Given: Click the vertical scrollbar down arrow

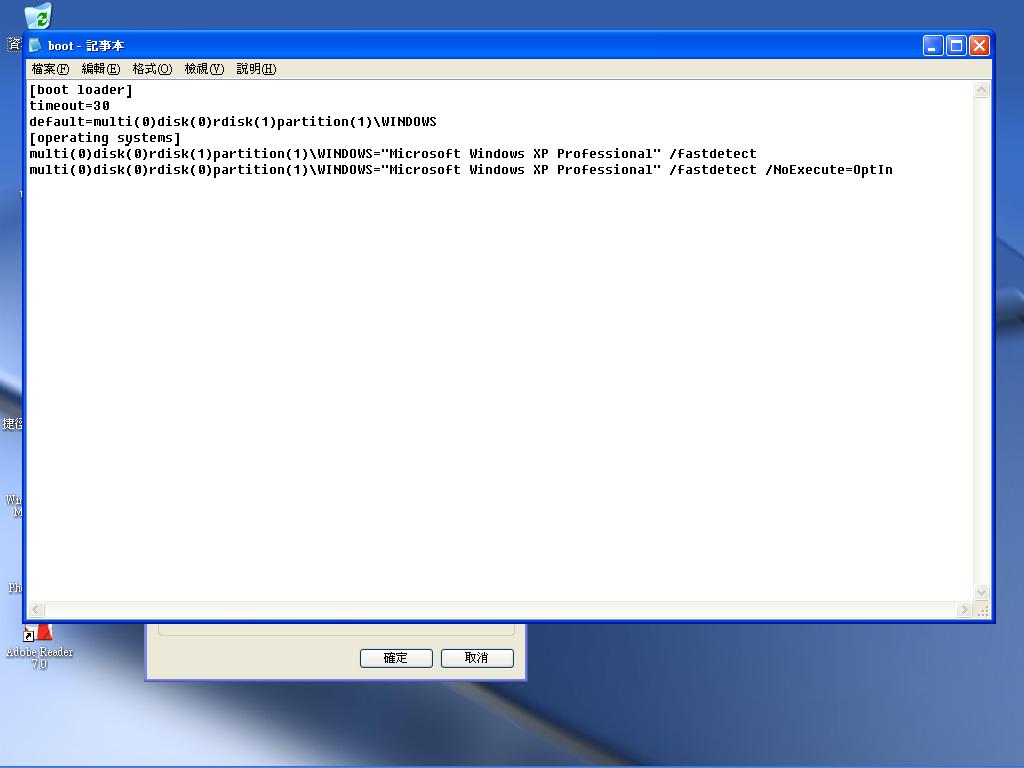Looking at the screenshot, I should pyautogui.click(x=981, y=592).
